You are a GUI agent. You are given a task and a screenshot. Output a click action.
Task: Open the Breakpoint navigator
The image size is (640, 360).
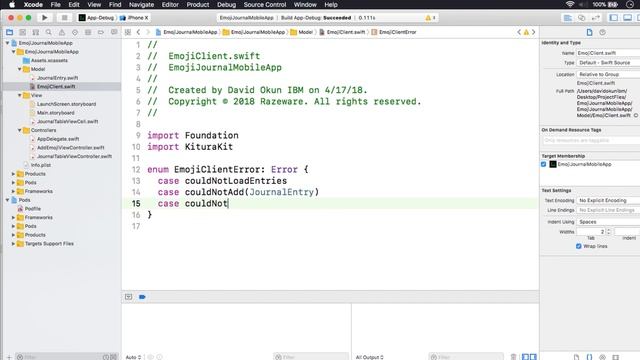click(101, 32)
